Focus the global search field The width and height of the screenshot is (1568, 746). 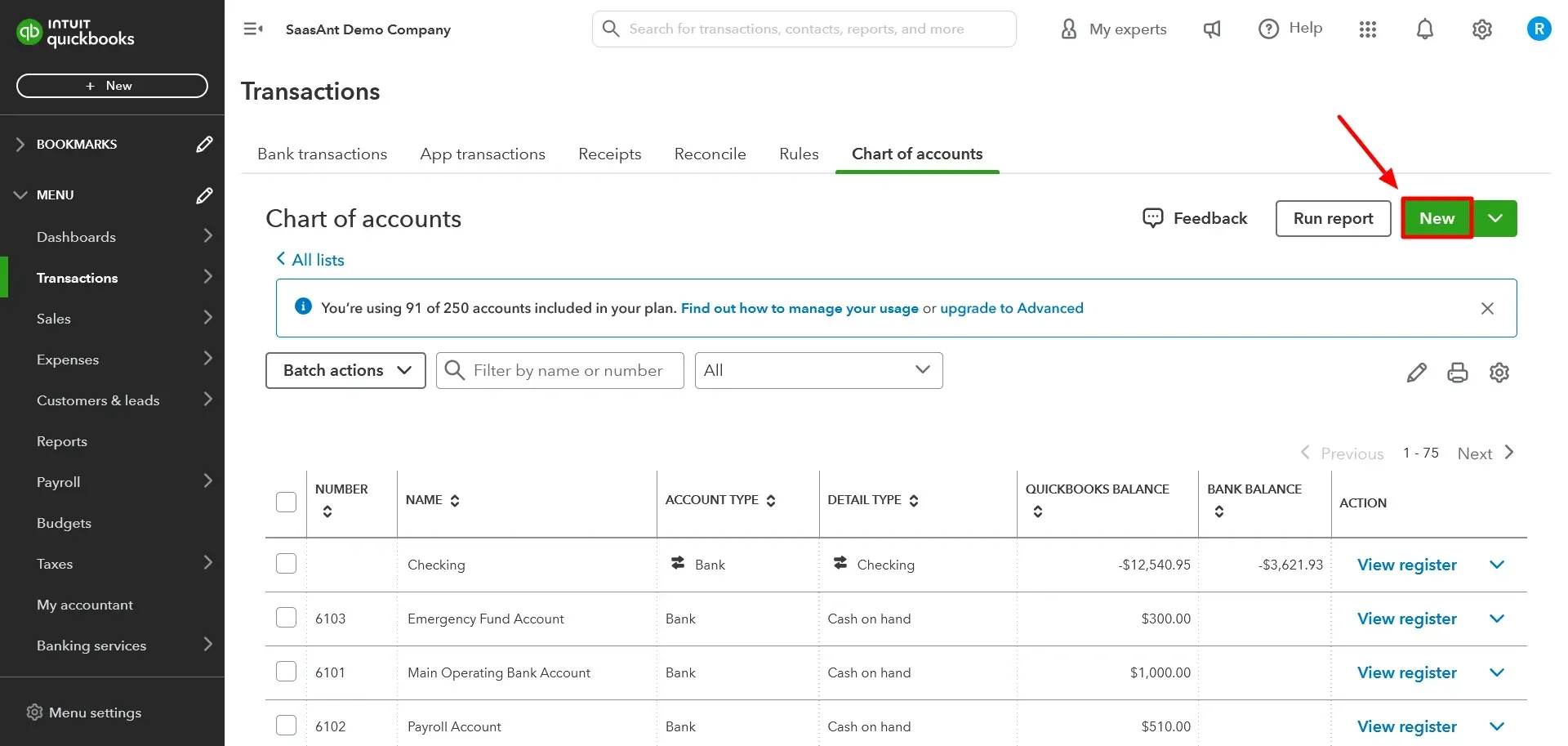[804, 29]
